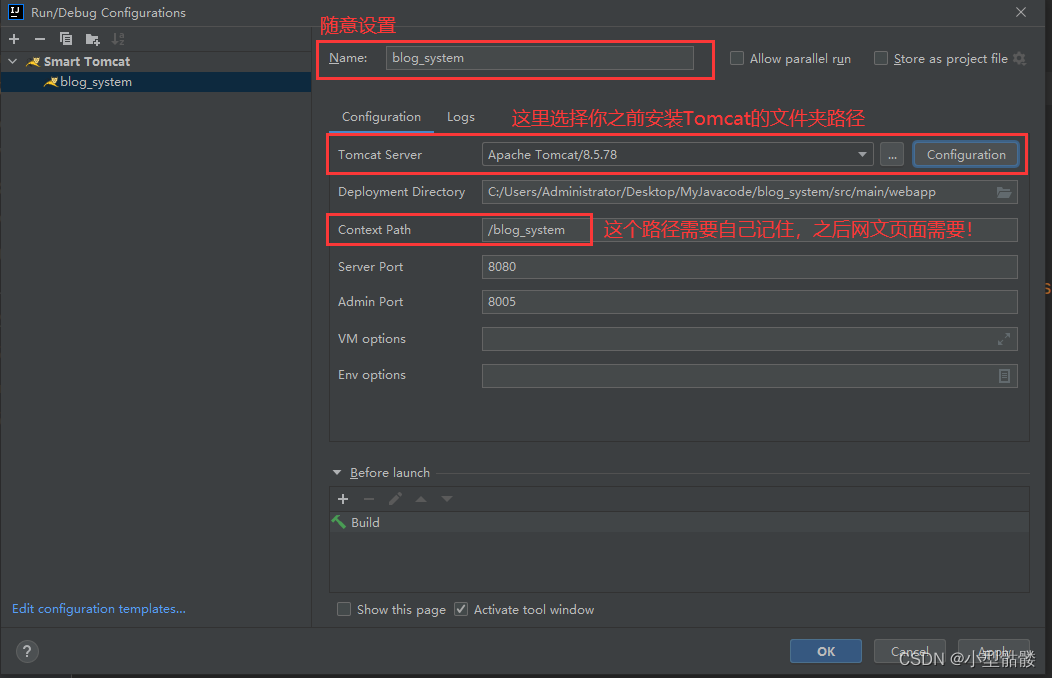The image size is (1052, 678).
Task: Open the Env options editor list icon
Action: click(x=1004, y=376)
